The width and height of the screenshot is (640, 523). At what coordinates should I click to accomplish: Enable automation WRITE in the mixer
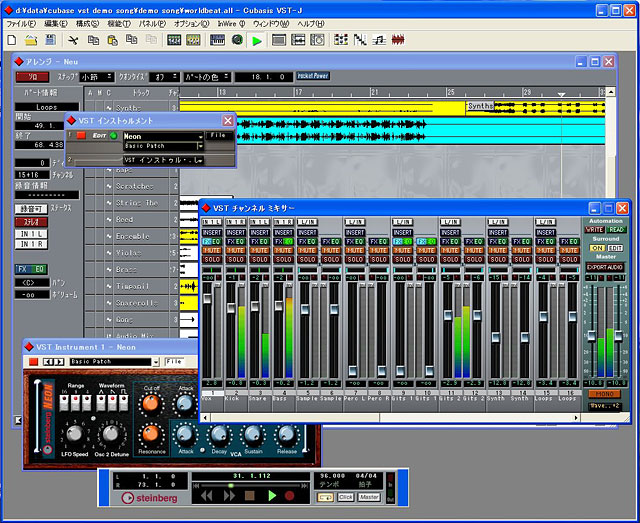pos(594,229)
